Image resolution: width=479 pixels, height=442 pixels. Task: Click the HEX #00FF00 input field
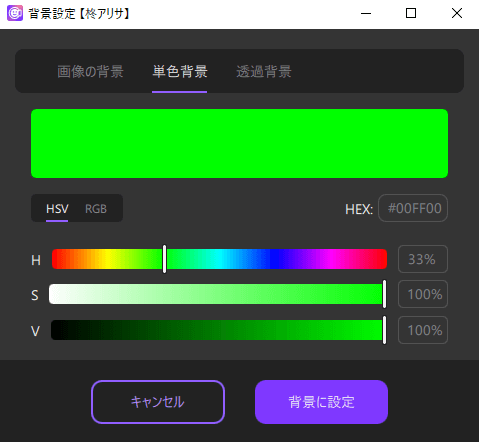pyautogui.click(x=413, y=208)
